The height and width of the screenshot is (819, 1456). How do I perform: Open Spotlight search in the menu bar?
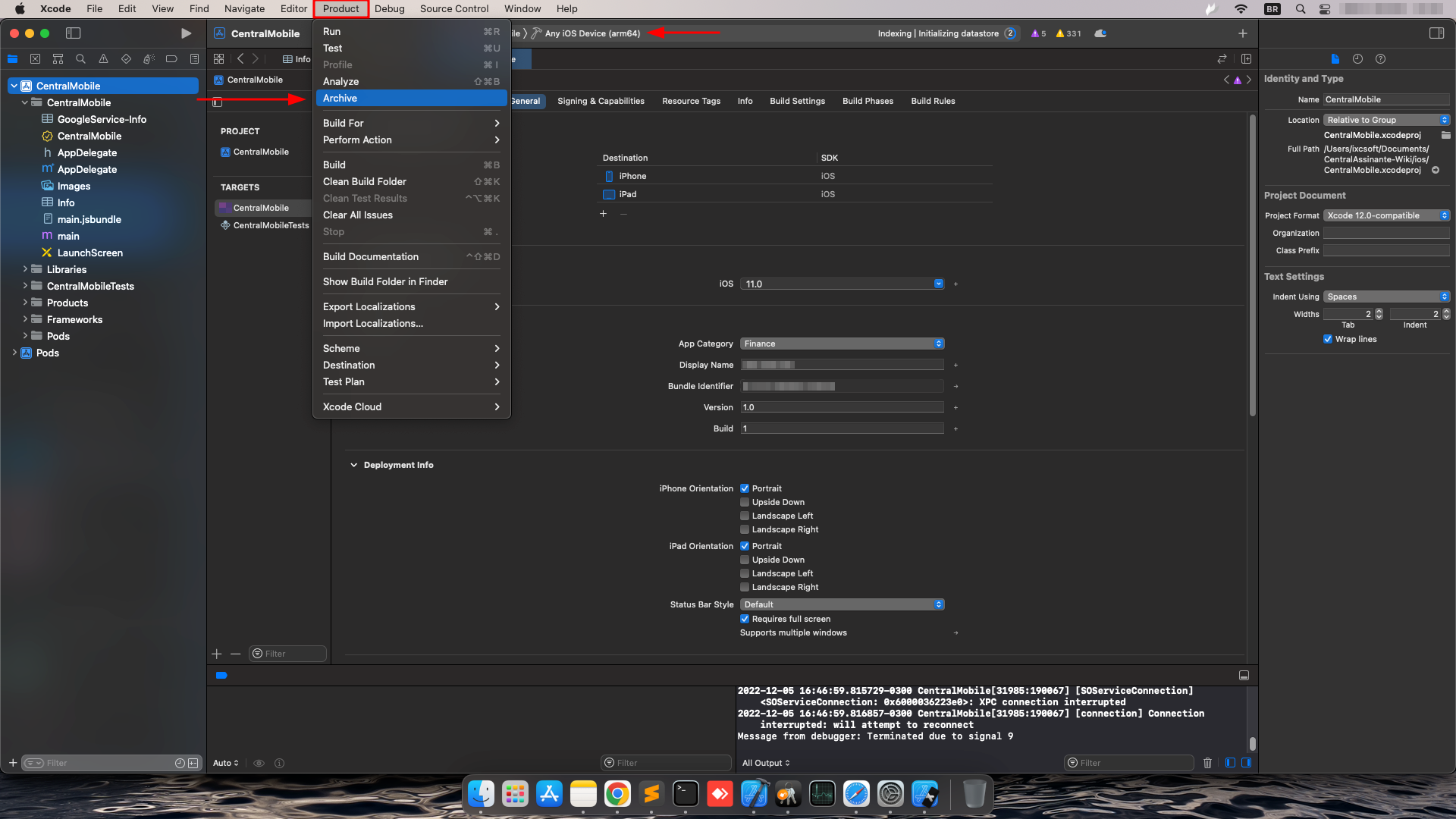click(1301, 9)
